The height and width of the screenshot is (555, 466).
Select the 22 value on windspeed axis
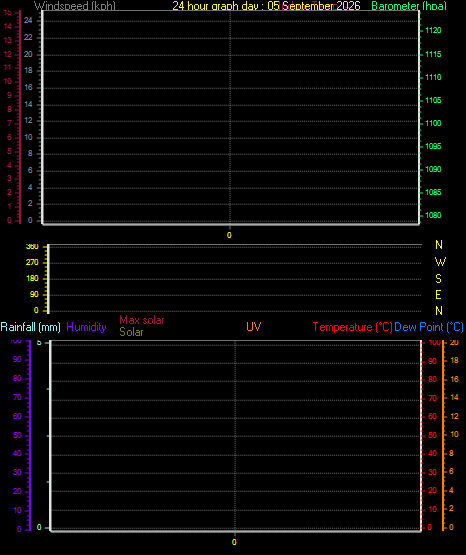coord(28,38)
